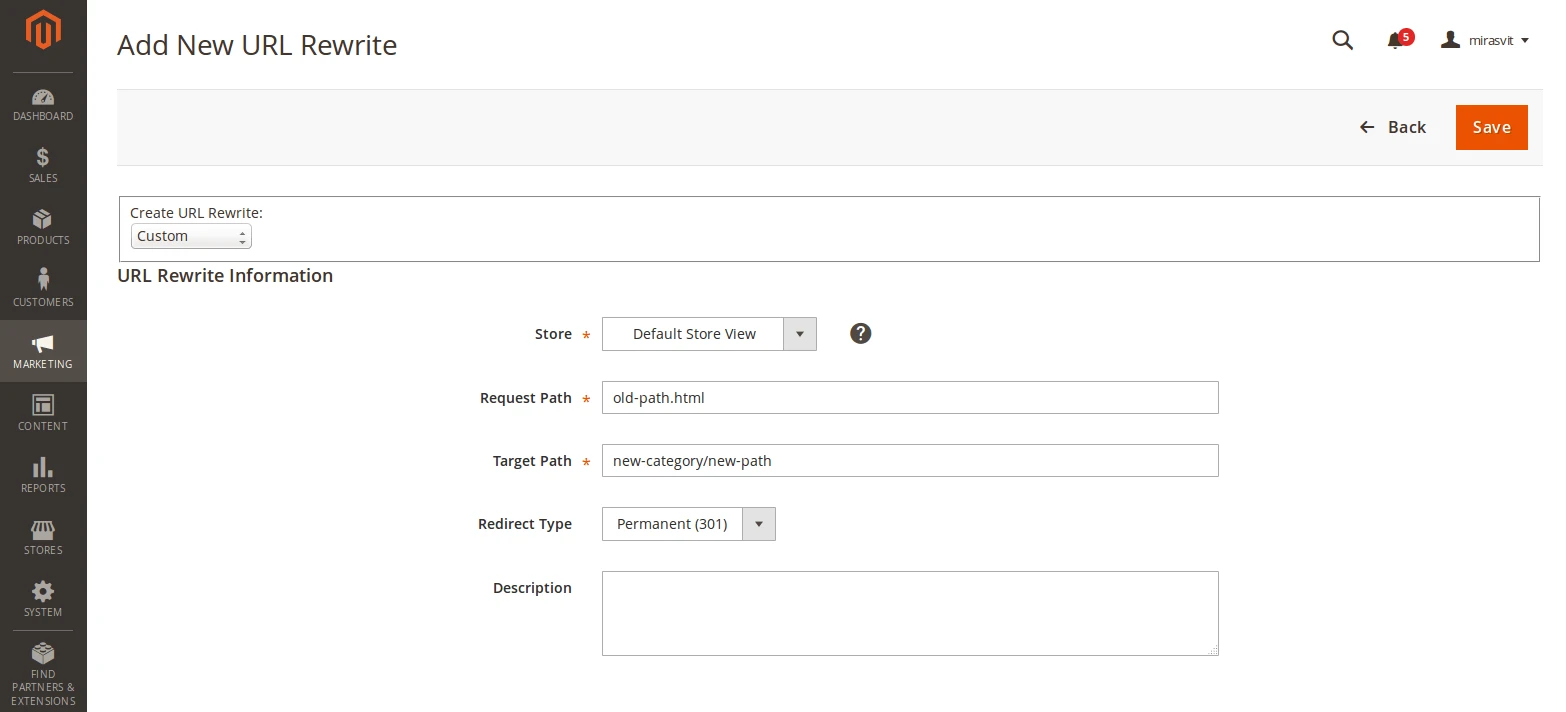
Task: Expand the Store view dropdown
Action: coord(798,333)
